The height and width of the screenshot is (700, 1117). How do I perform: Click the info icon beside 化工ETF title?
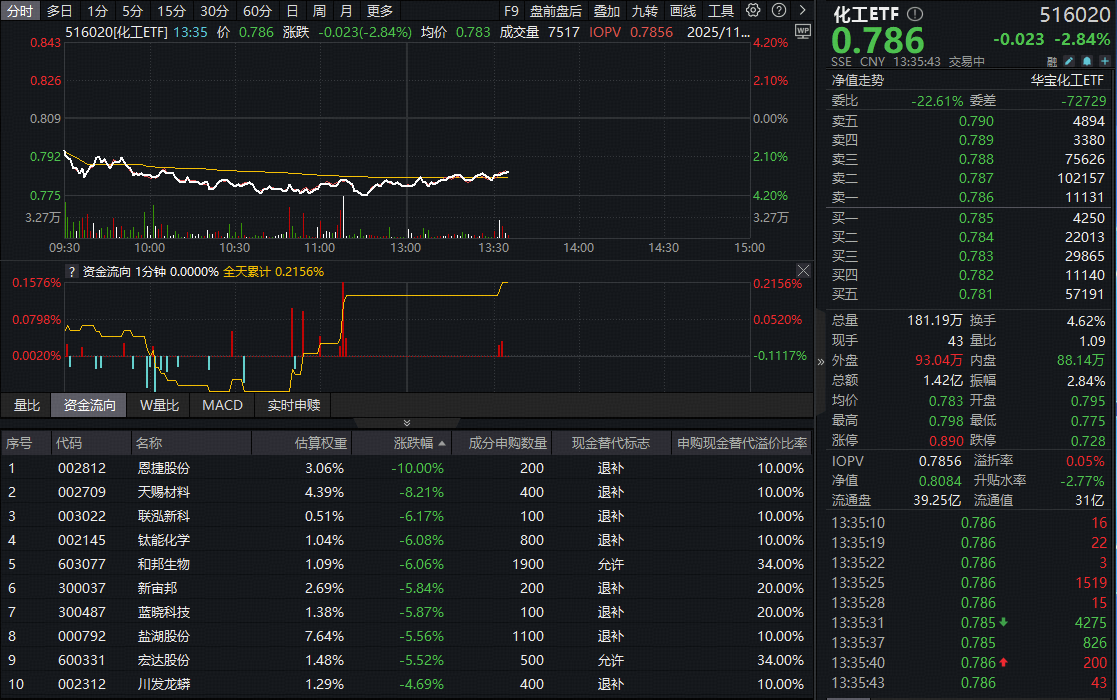[x=915, y=15]
